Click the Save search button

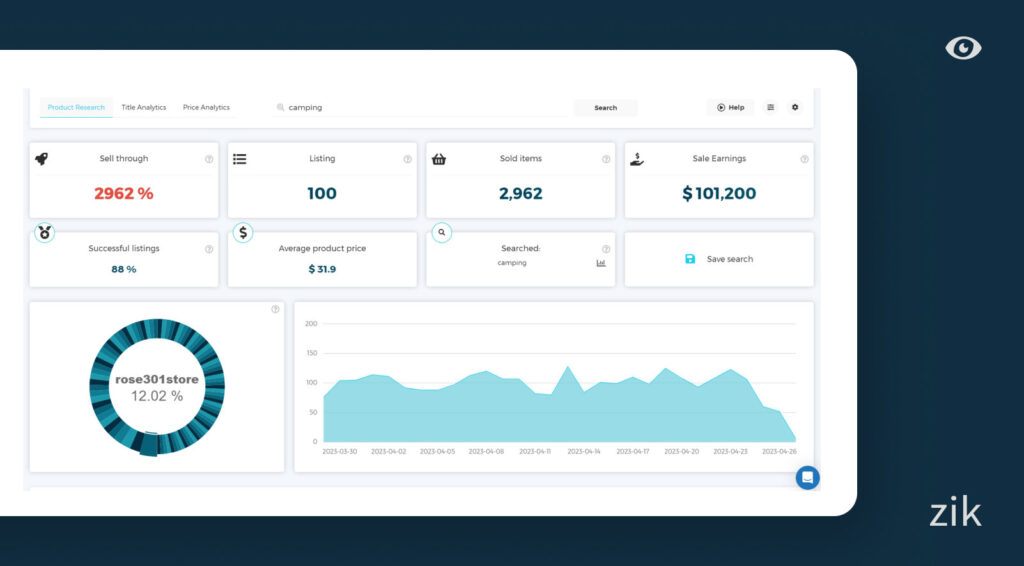pos(729,259)
